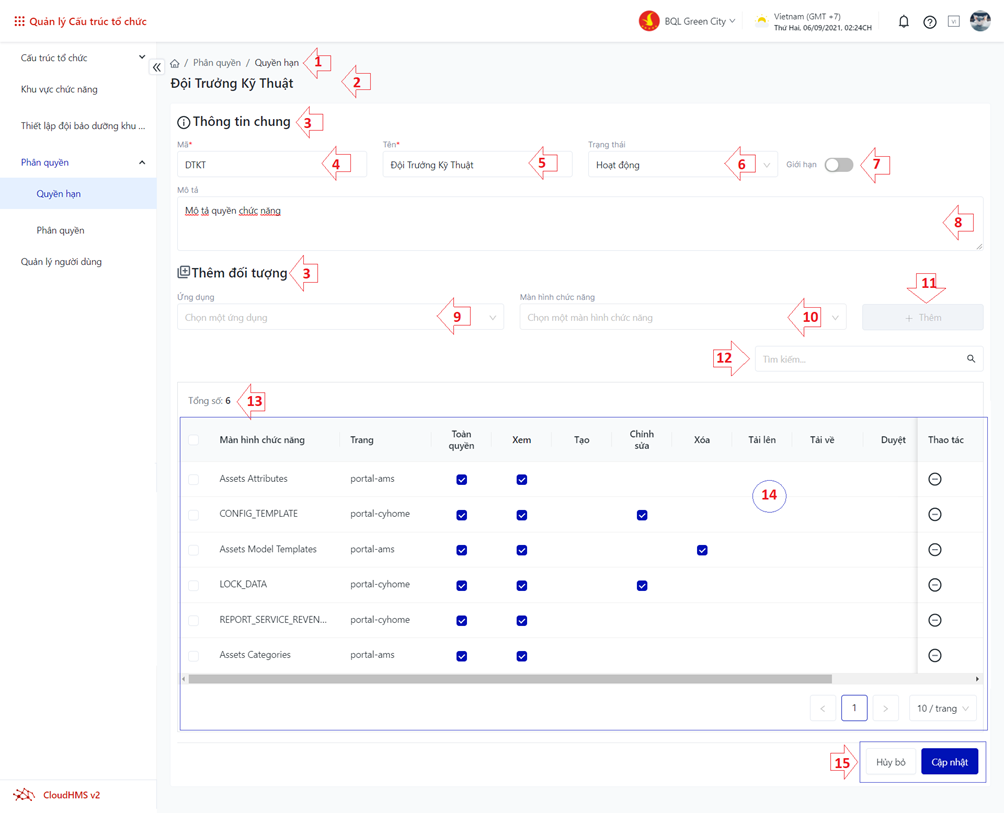
Task: Select Phân quyền submenu item in sidebar
Action: 60,230
